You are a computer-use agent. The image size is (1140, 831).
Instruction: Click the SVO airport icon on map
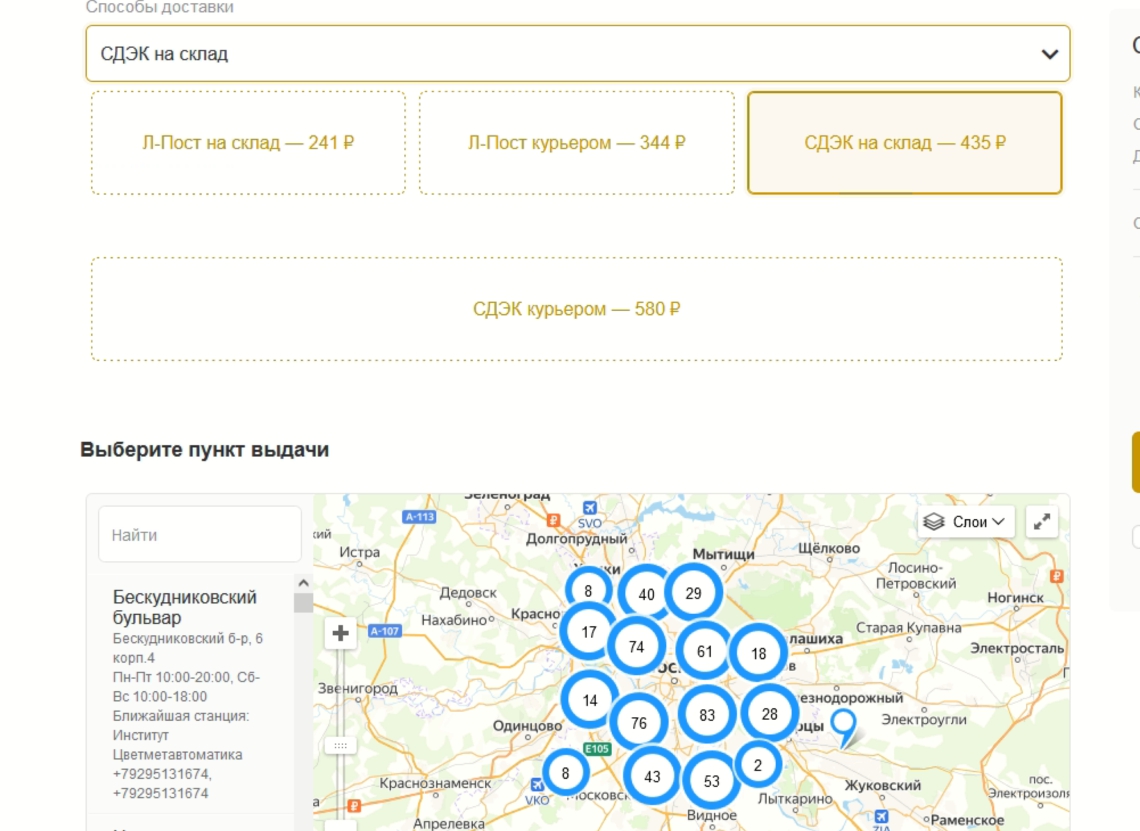point(589,507)
